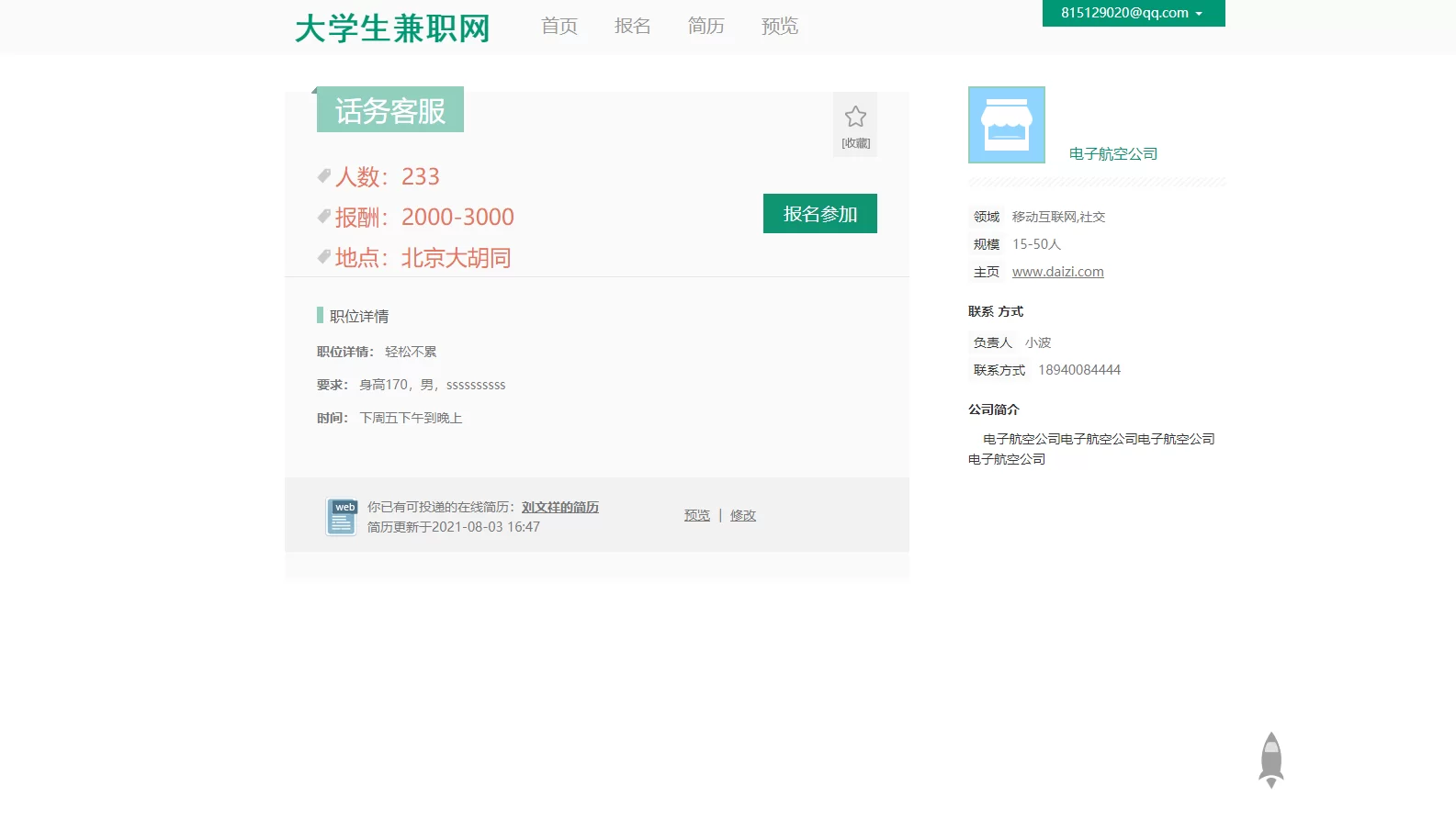Open the 简历 nav item
The image size is (1456, 819).
[x=705, y=26]
